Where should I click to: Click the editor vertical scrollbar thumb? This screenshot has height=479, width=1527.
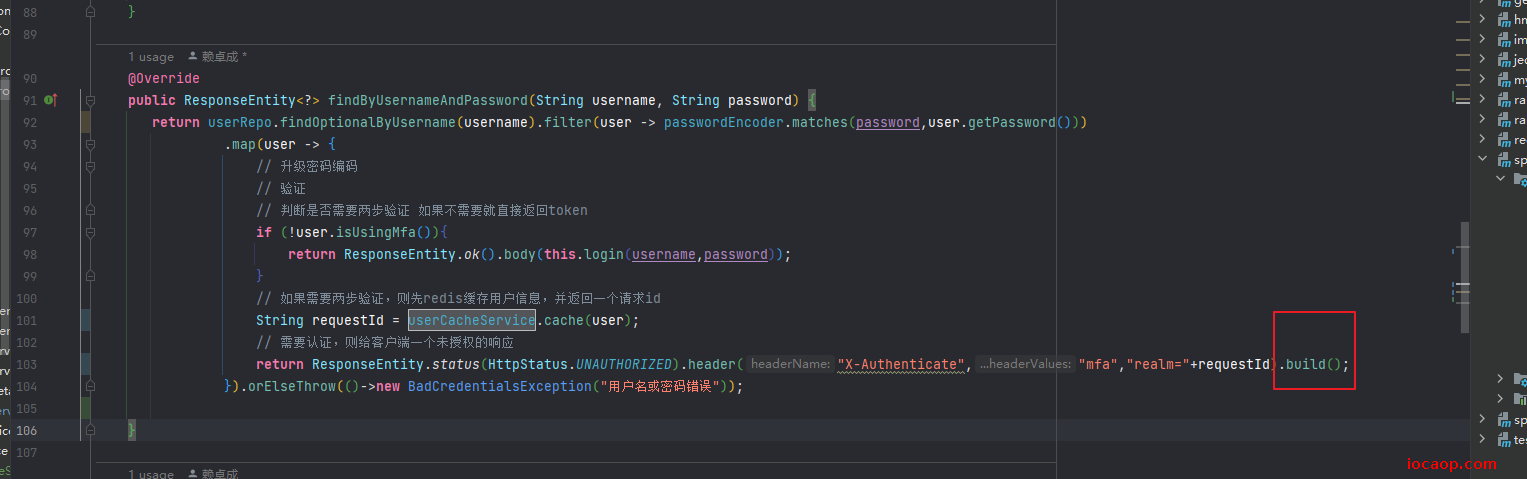click(x=1465, y=277)
